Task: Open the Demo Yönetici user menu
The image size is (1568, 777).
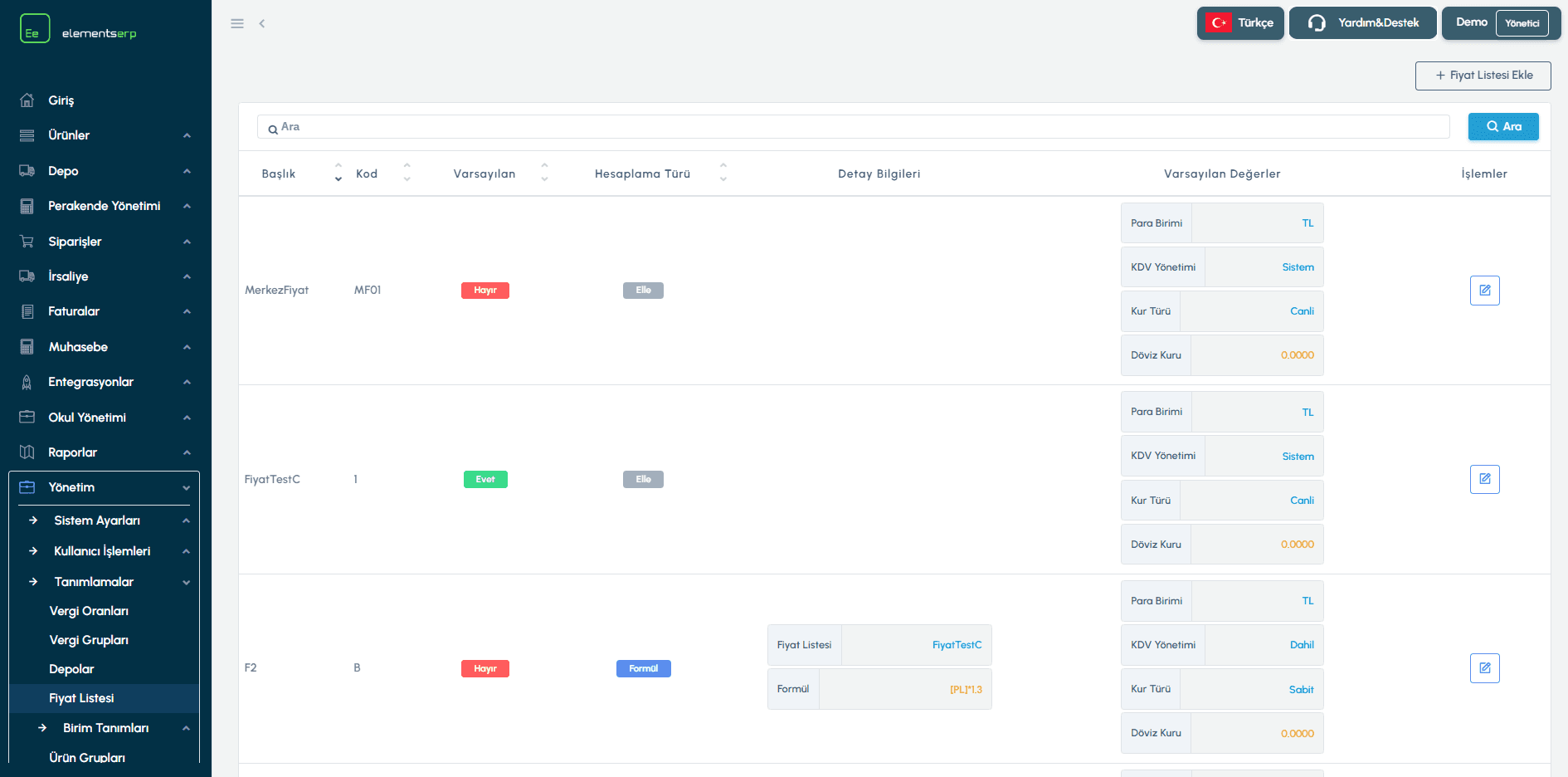Action: (1502, 23)
